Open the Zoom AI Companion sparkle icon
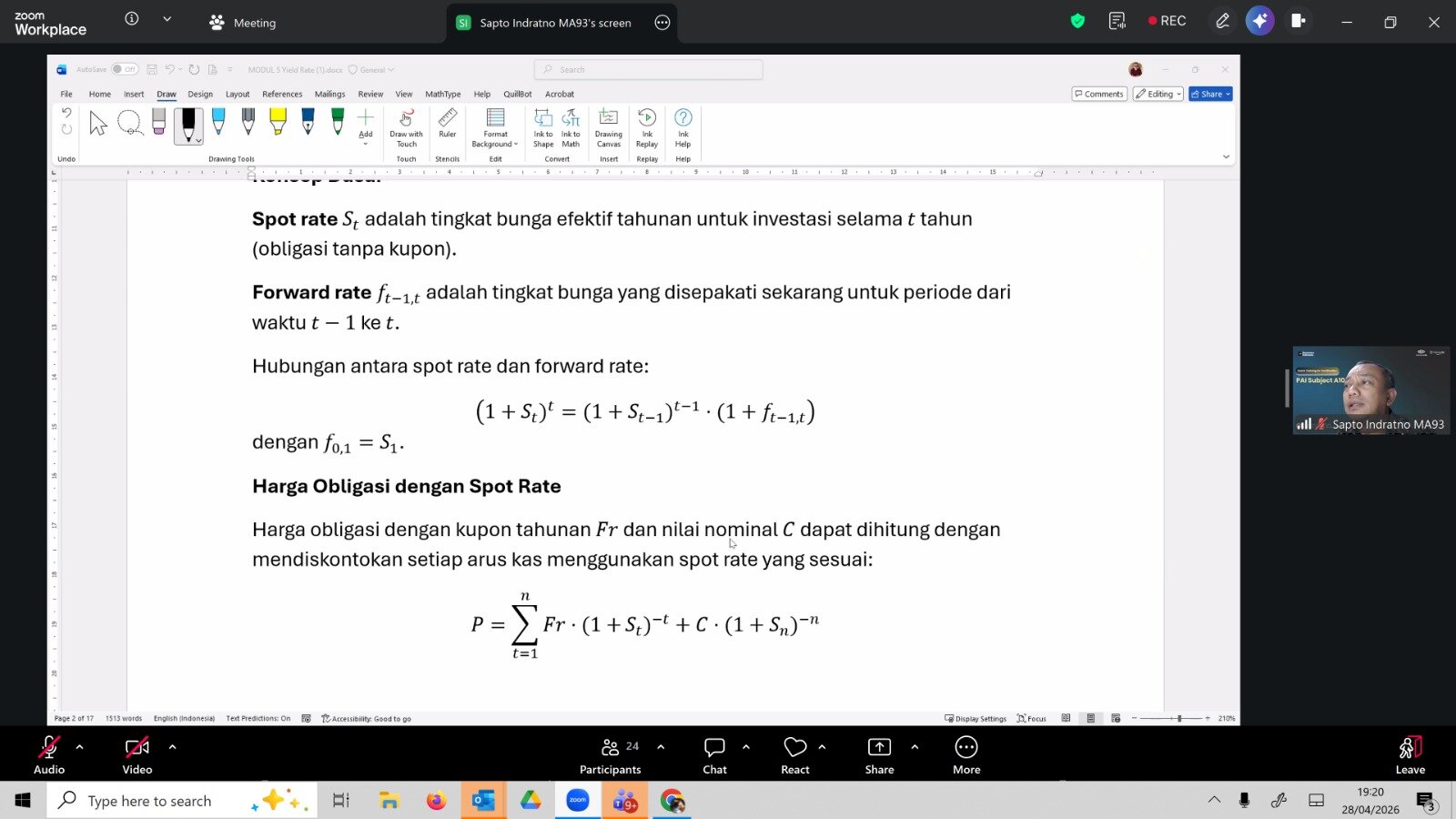The width and height of the screenshot is (1456, 819). click(1260, 21)
